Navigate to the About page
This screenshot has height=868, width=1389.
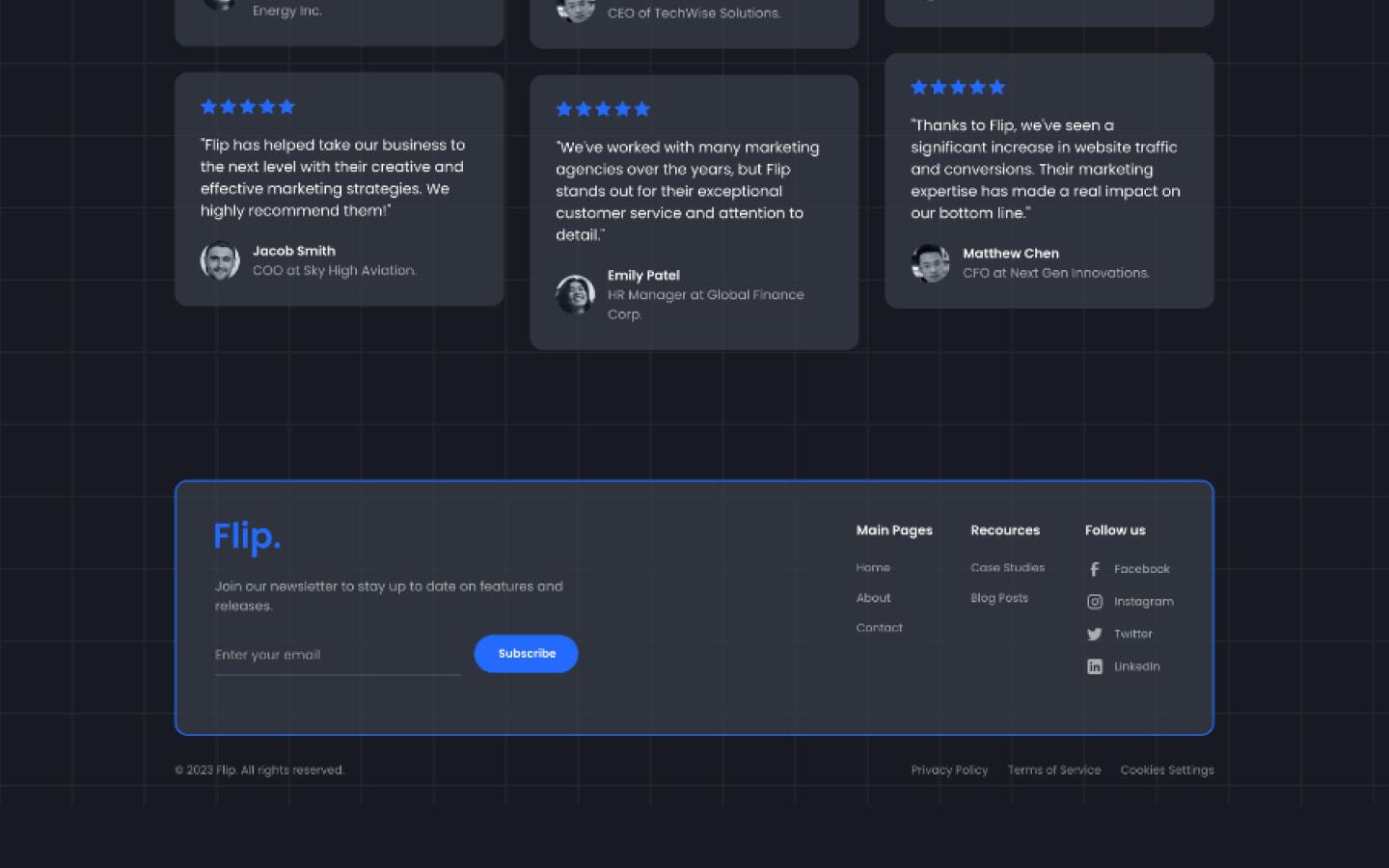point(873,597)
